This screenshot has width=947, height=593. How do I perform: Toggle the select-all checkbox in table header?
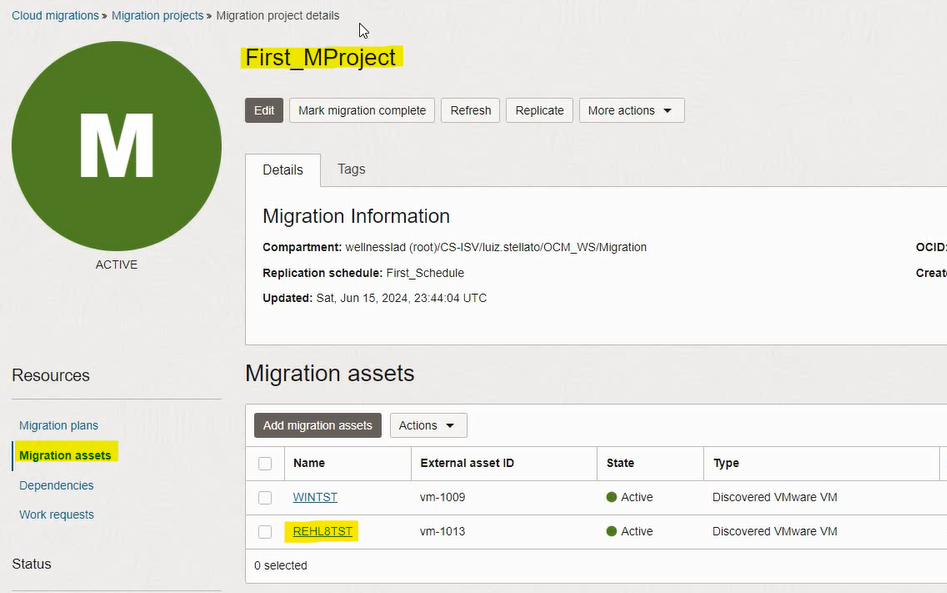coord(265,463)
